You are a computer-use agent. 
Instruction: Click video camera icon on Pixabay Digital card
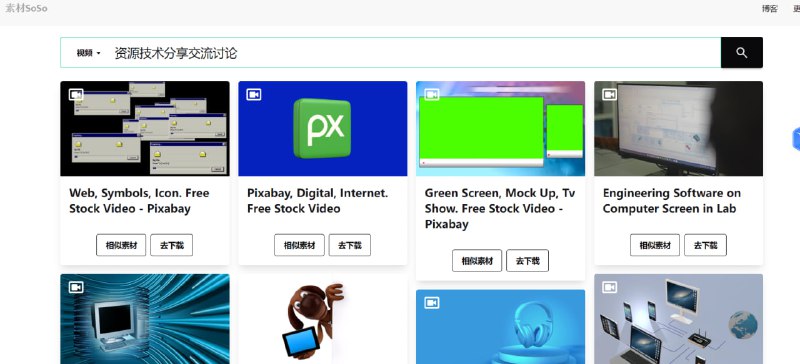(x=254, y=94)
